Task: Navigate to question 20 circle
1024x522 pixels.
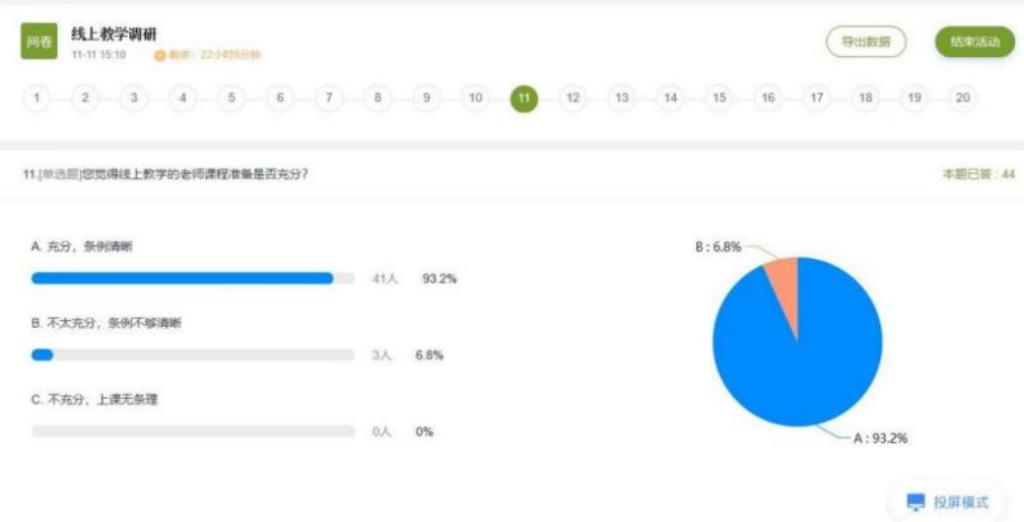Action: coord(963,98)
